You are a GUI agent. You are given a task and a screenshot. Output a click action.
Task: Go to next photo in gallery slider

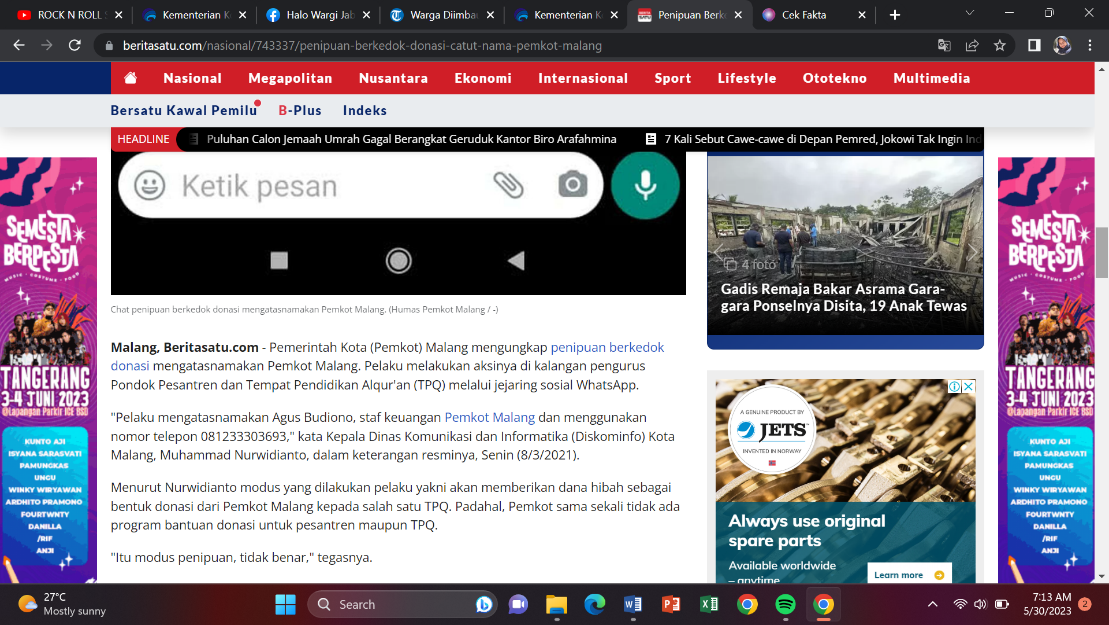tap(972, 250)
